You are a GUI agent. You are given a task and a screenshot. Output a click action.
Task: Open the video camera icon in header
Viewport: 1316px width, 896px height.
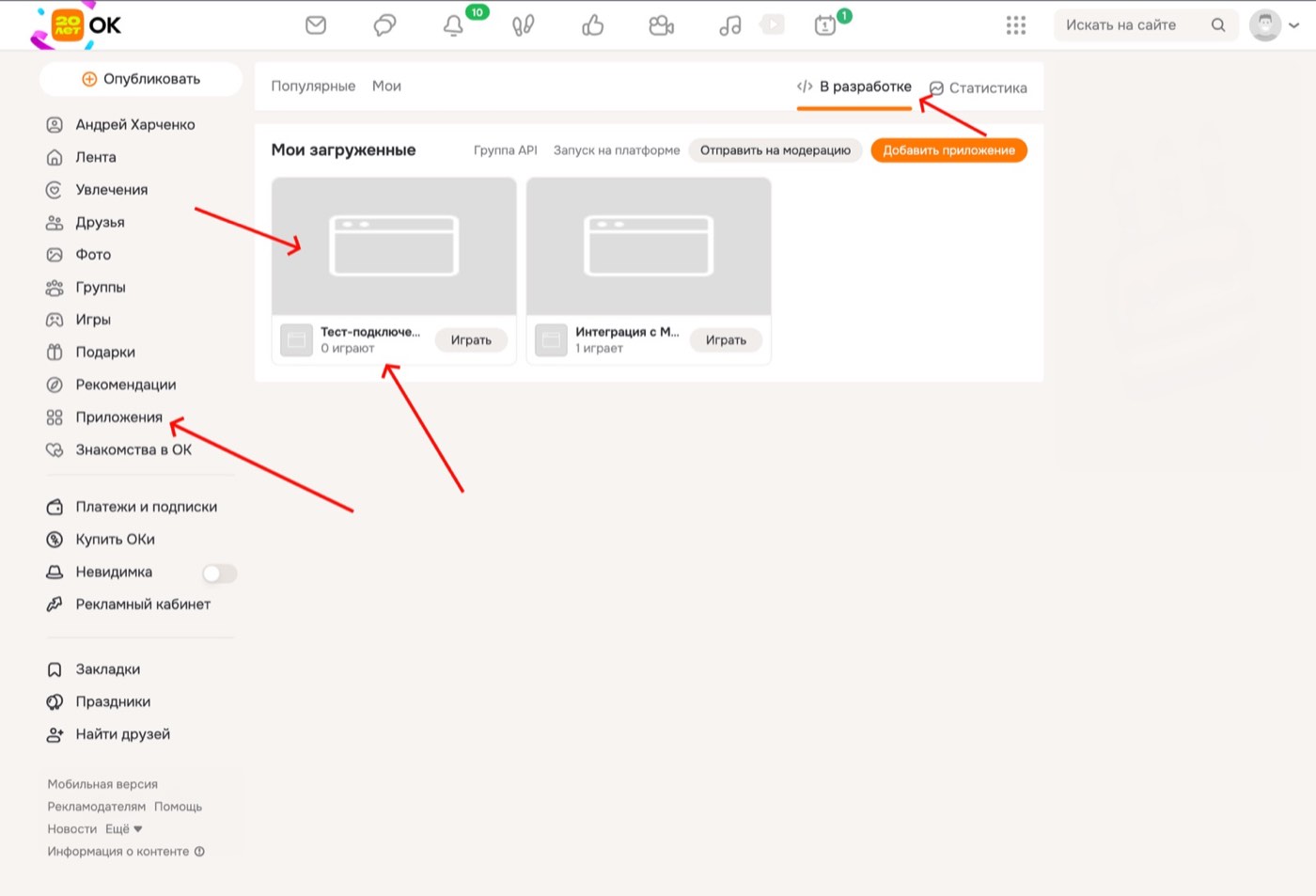(x=662, y=25)
